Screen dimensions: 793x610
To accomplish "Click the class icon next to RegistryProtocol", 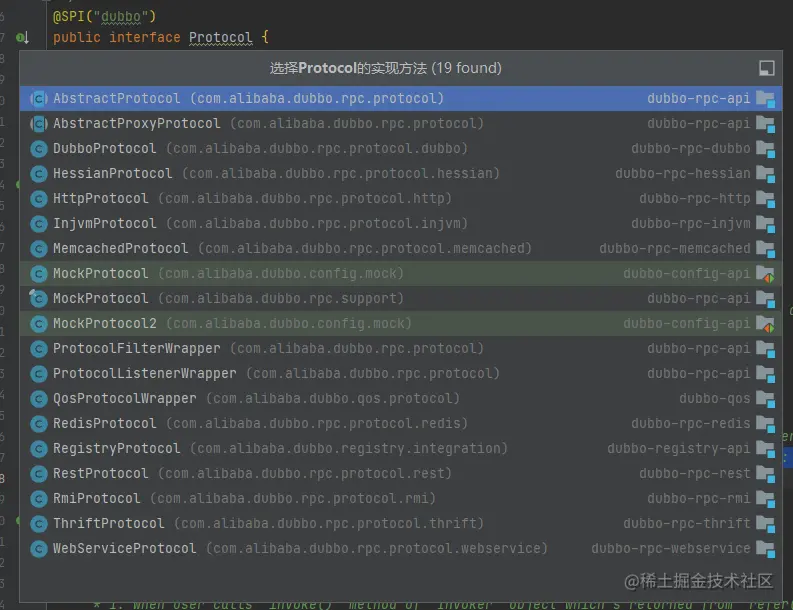I will (x=39, y=449).
